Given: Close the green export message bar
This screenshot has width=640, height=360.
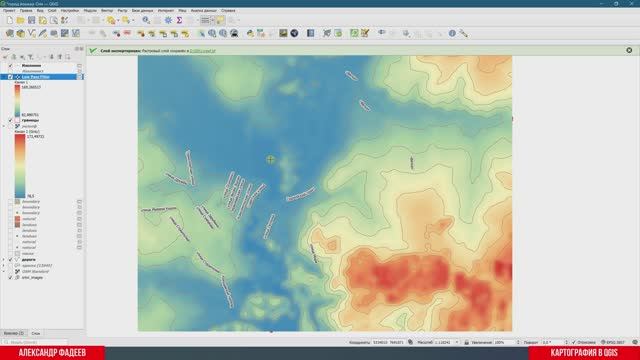Looking at the screenshot, I should (x=629, y=50).
